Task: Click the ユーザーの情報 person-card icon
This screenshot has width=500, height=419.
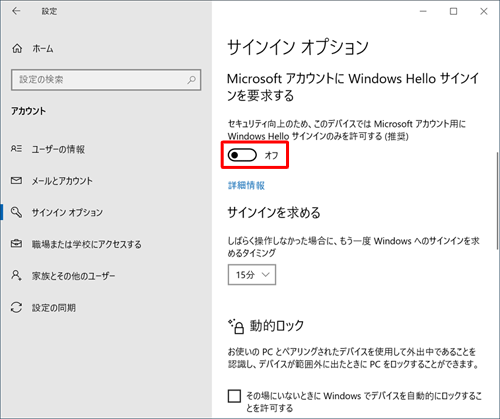Action: click(16, 149)
